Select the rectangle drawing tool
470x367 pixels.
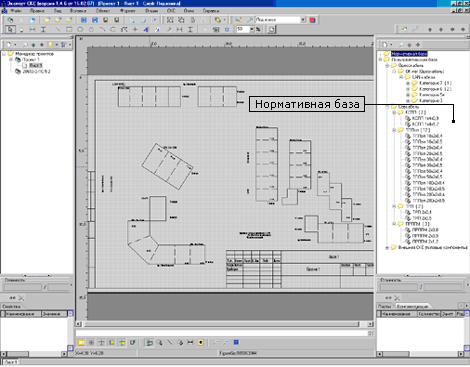click(x=69, y=29)
